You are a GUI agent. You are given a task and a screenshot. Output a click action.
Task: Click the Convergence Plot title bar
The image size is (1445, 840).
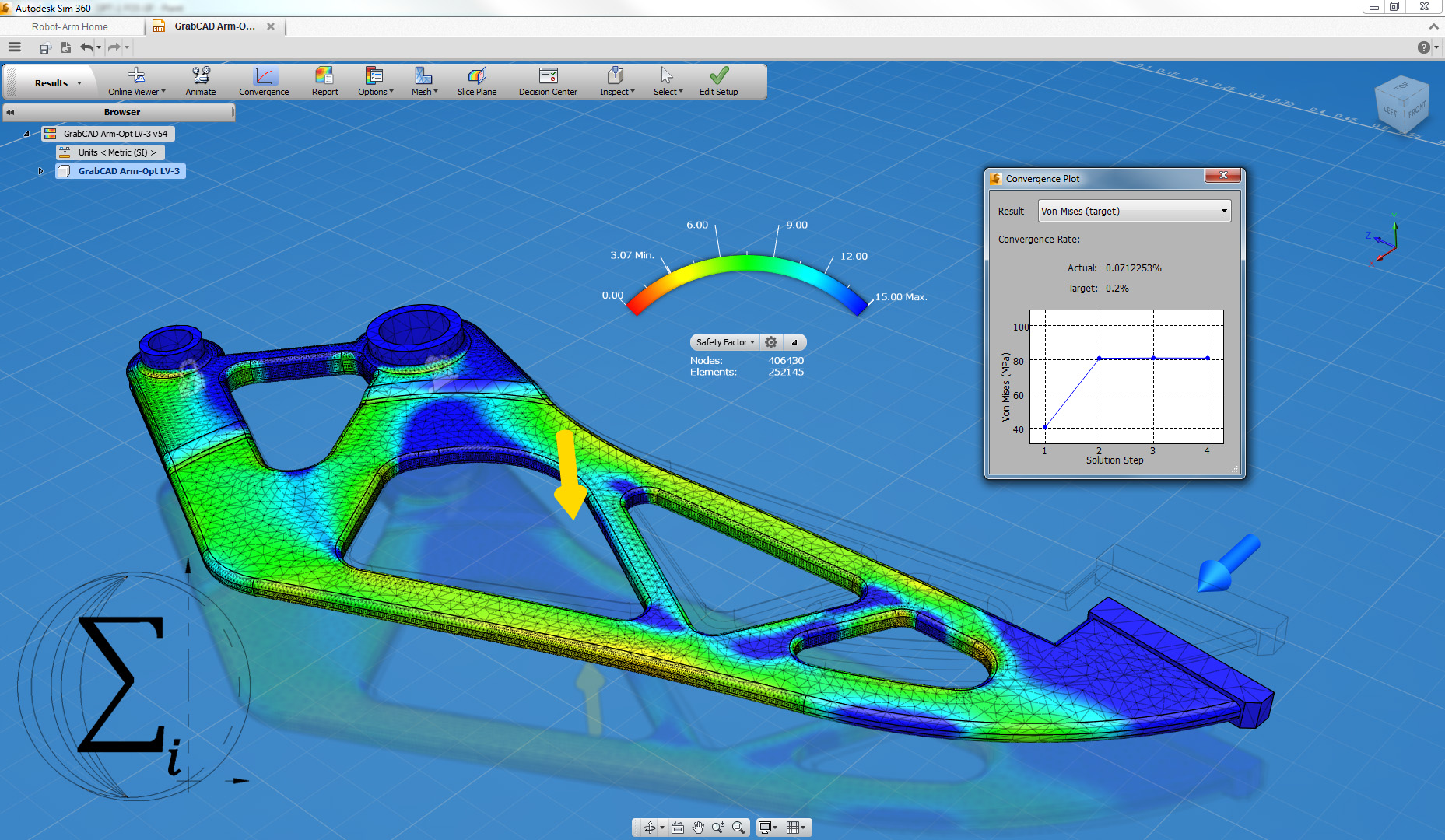pos(1095,178)
